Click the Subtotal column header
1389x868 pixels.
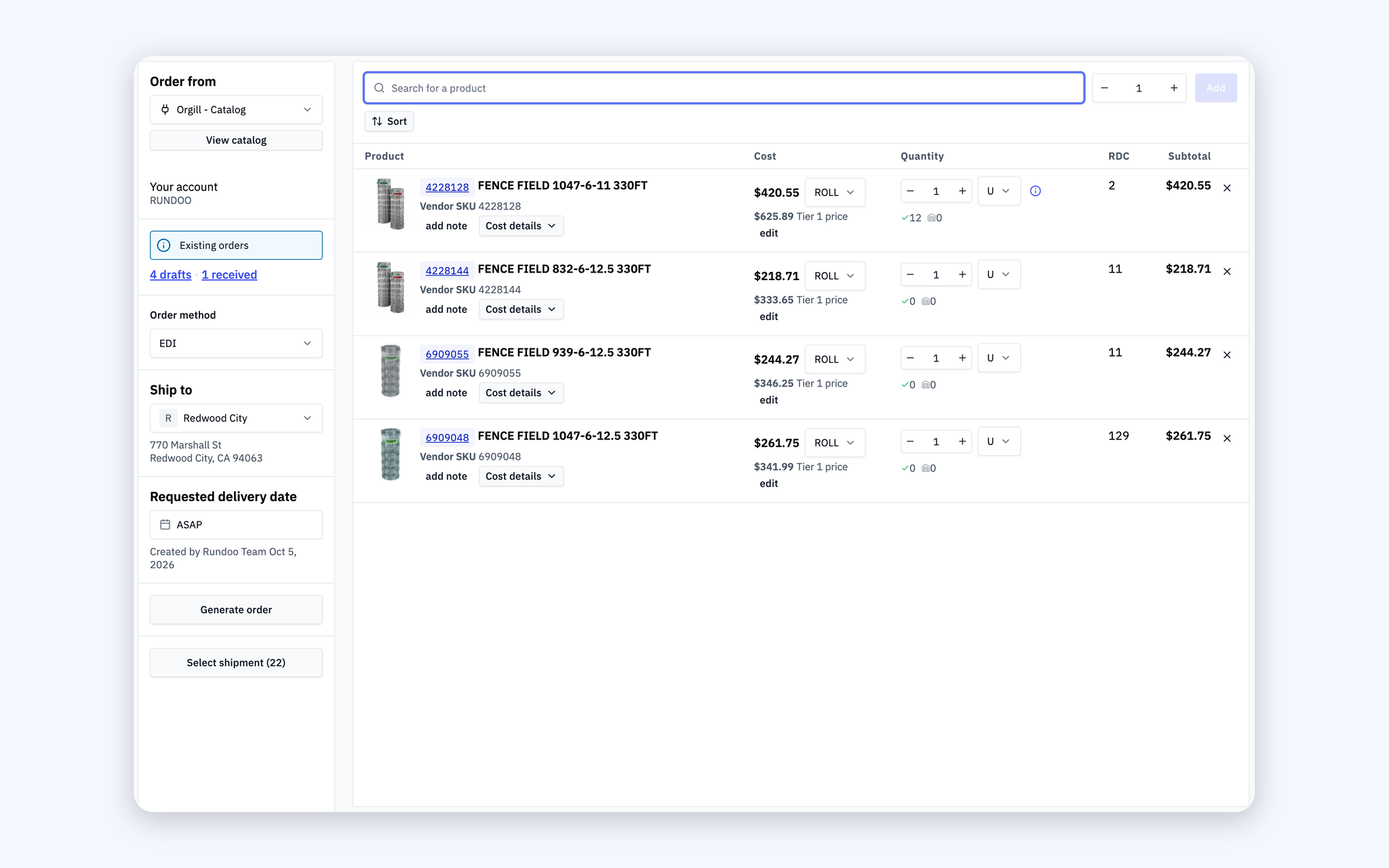pyautogui.click(x=1189, y=156)
